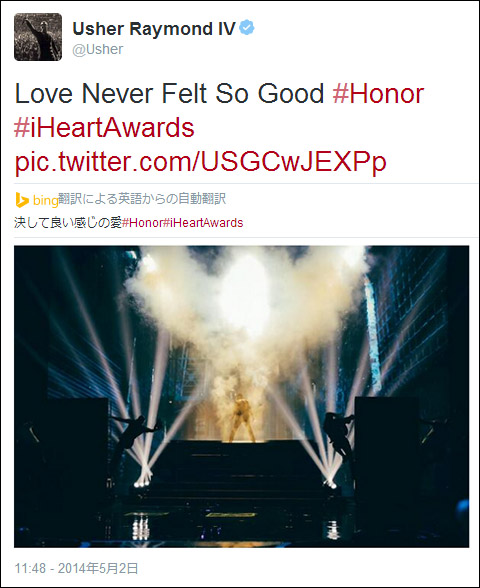The width and height of the screenshot is (480, 588).
Task: Open the #Honor hashtag in tweet text
Action: [x=378, y=94]
